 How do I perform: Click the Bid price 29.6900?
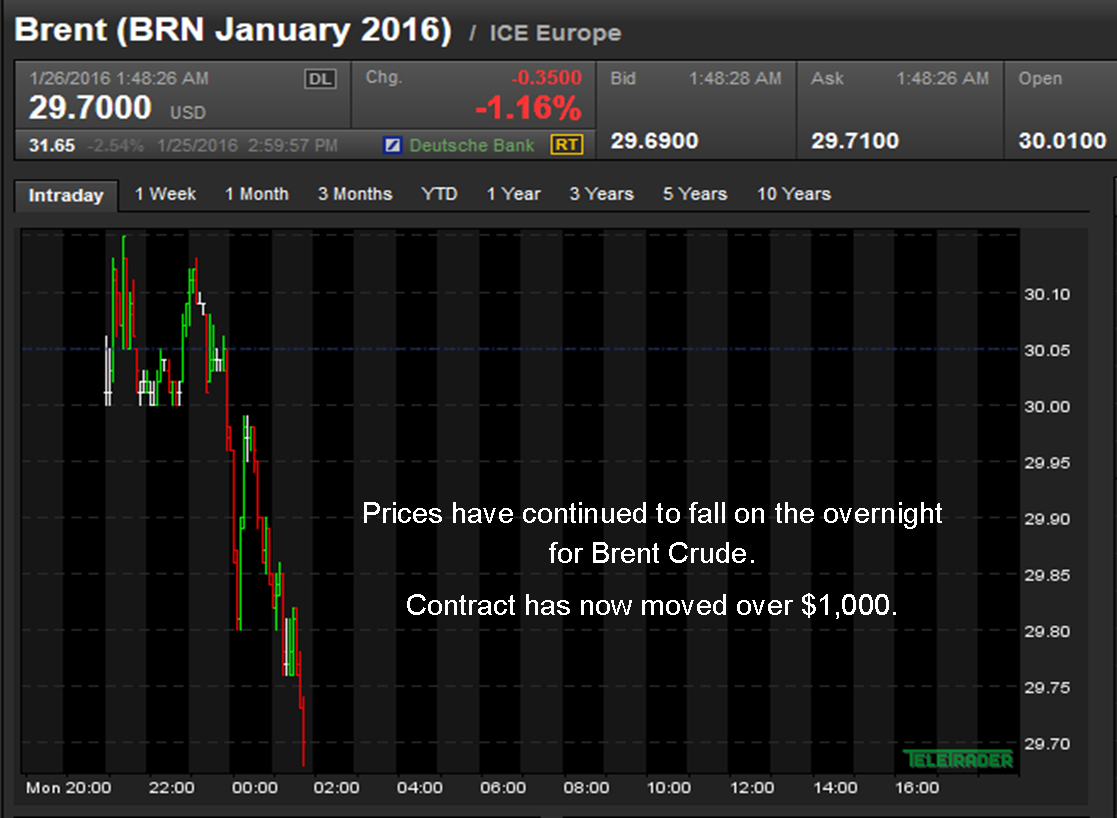[x=654, y=141]
